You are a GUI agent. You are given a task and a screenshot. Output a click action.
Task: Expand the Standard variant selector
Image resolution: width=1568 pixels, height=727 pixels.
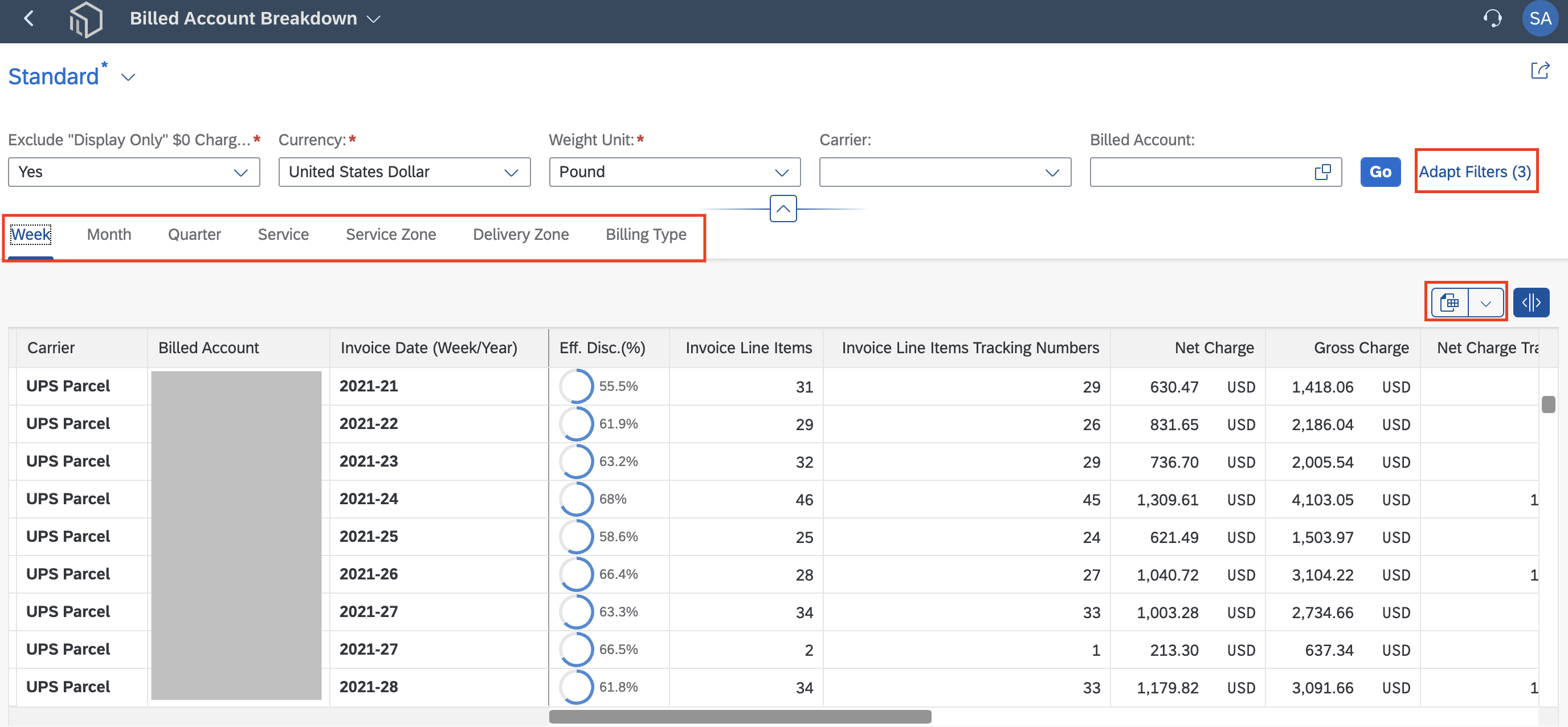click(x=128, y=77)
